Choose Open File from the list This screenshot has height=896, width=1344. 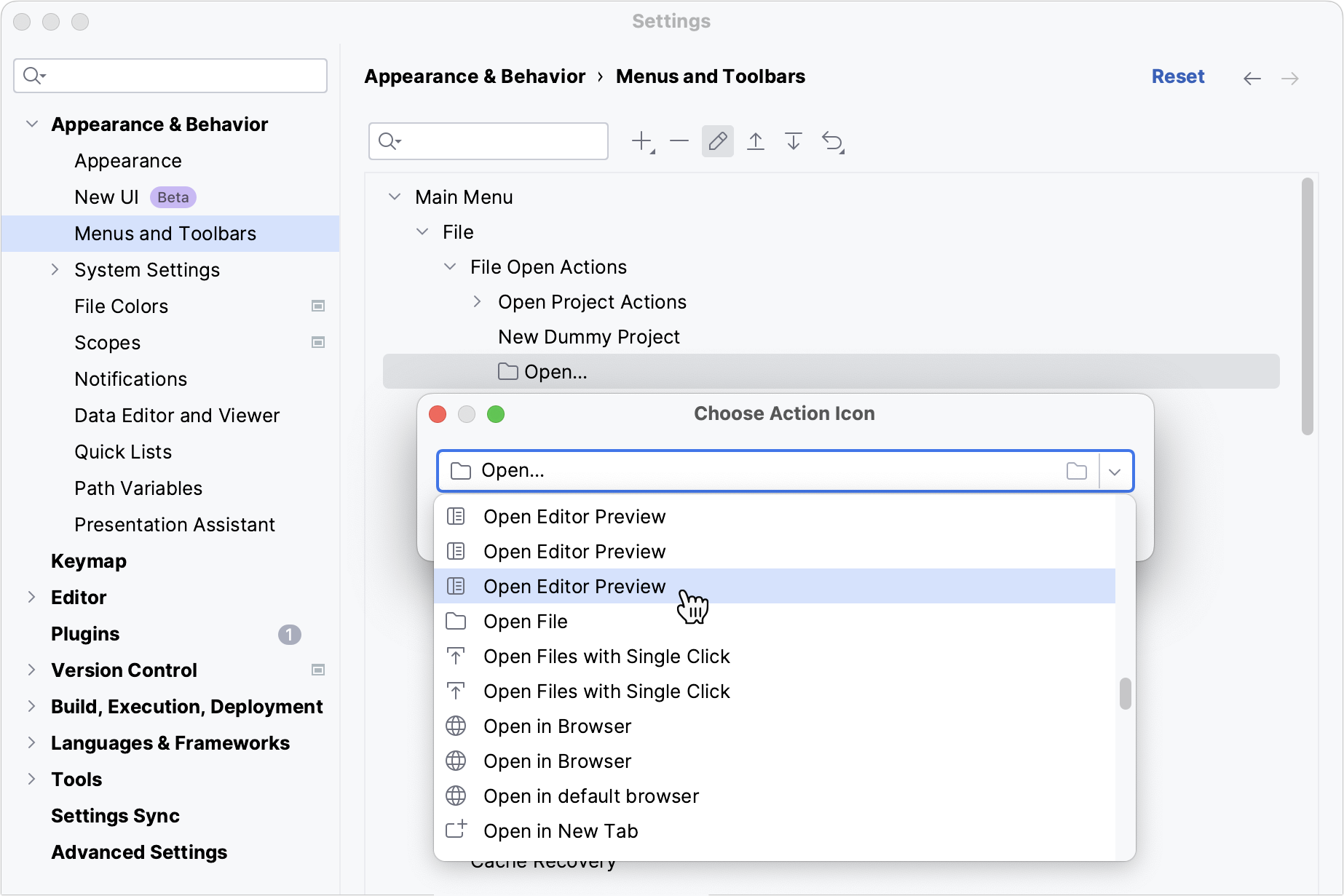click(x=775, y=621)
